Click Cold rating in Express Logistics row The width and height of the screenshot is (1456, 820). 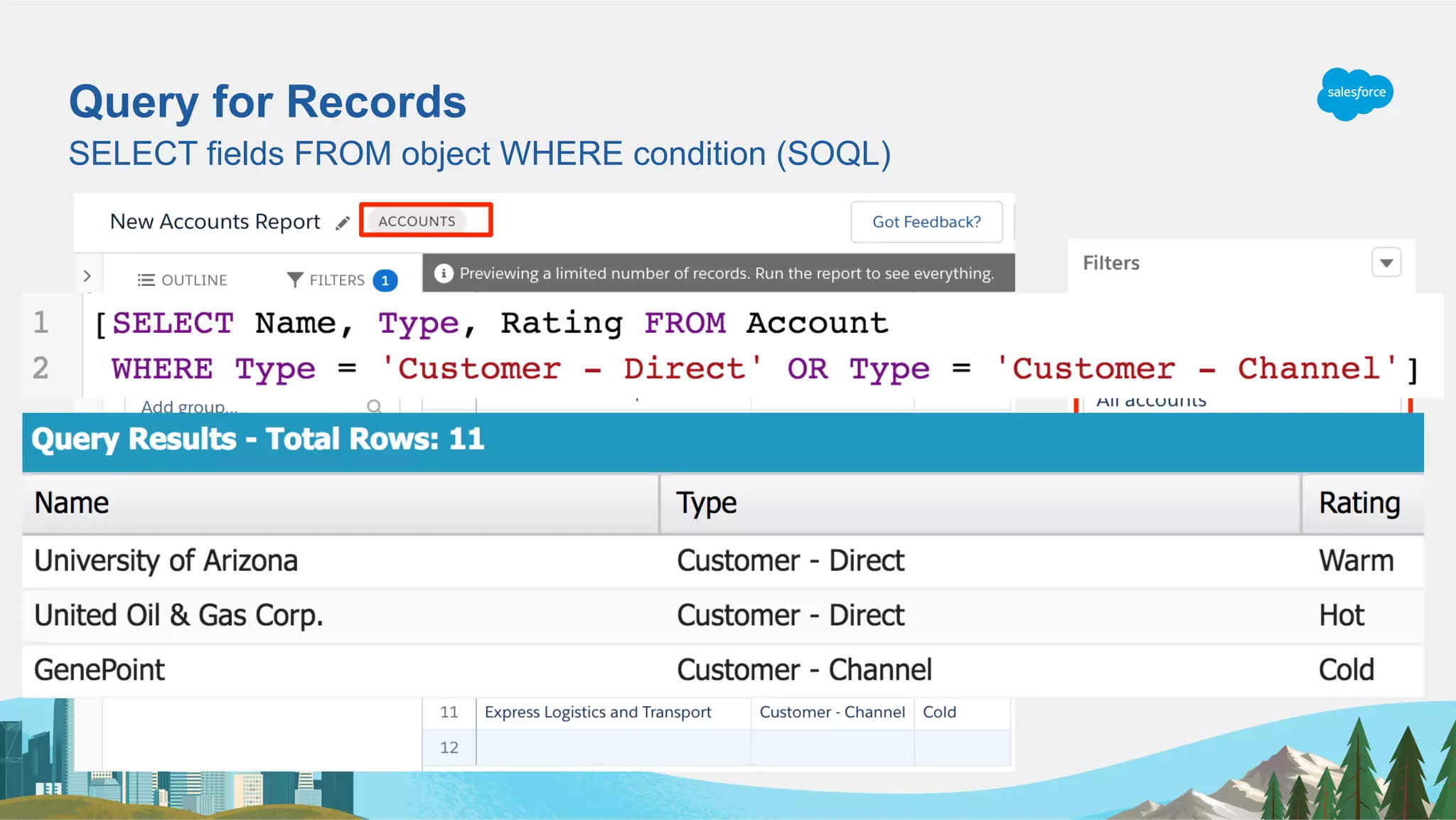coord(939,713)
